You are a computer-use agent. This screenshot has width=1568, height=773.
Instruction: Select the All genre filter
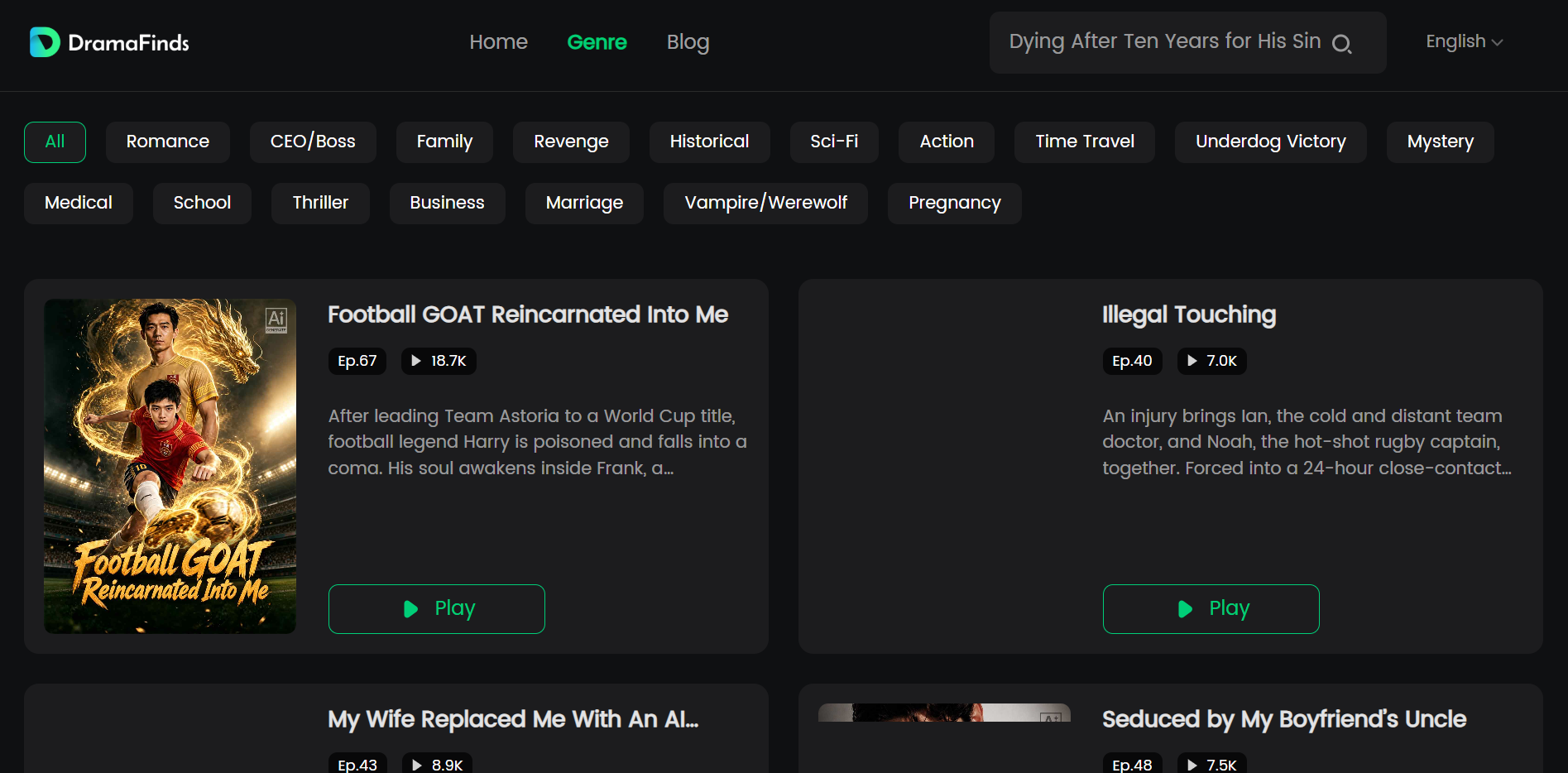click(x=55, y=142)
